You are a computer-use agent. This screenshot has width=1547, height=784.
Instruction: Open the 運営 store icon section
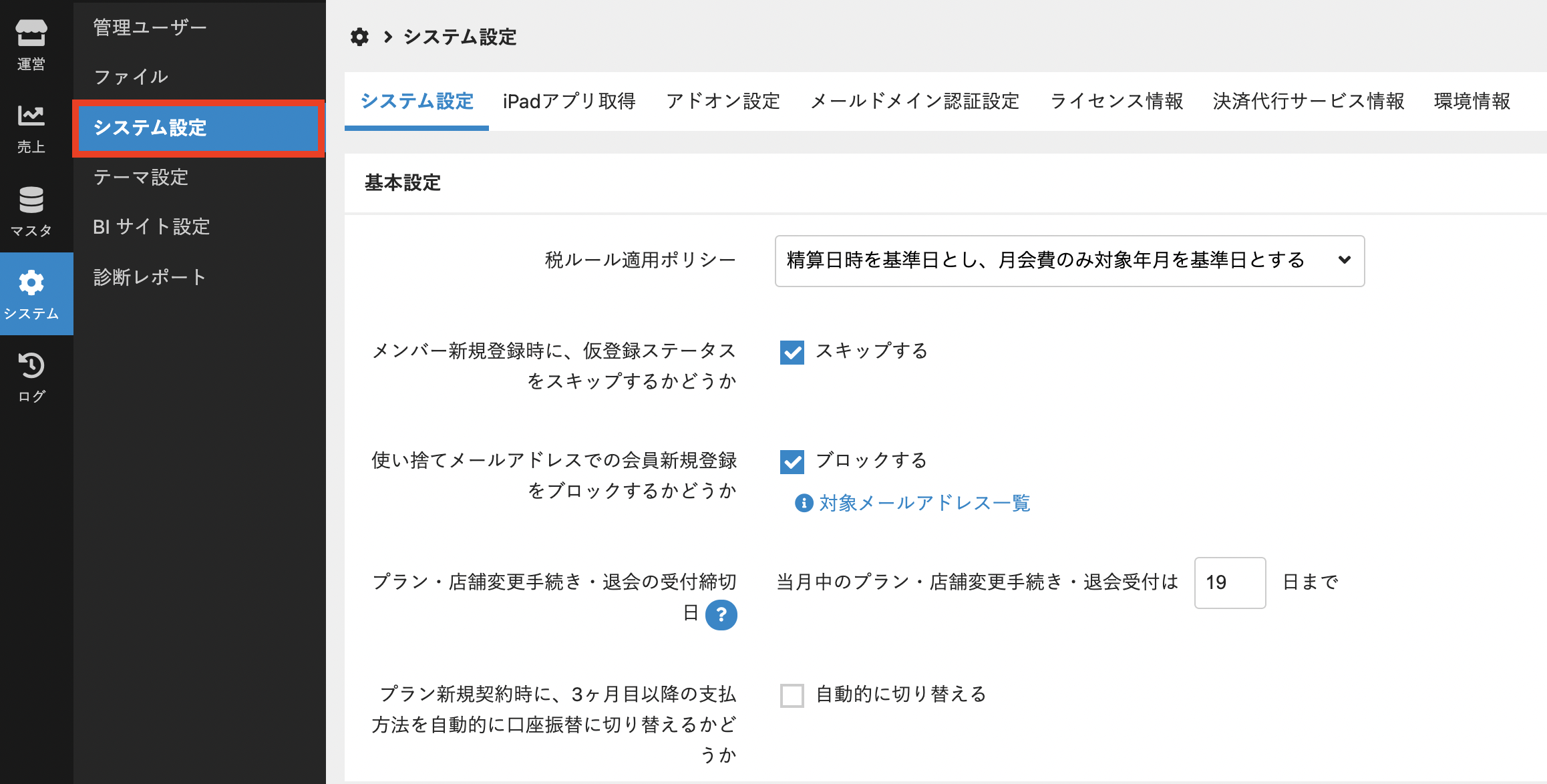coord(31,44)
